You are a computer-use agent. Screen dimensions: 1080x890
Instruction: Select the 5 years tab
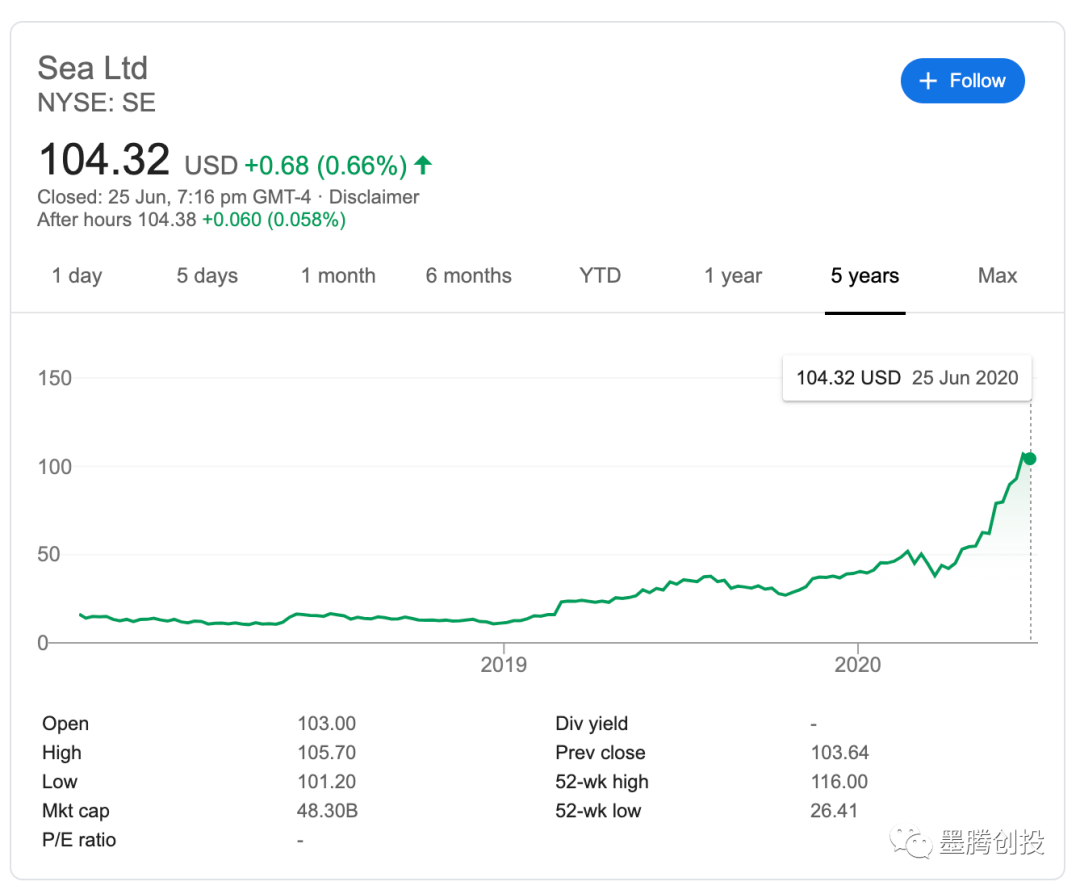pos(865,276)
